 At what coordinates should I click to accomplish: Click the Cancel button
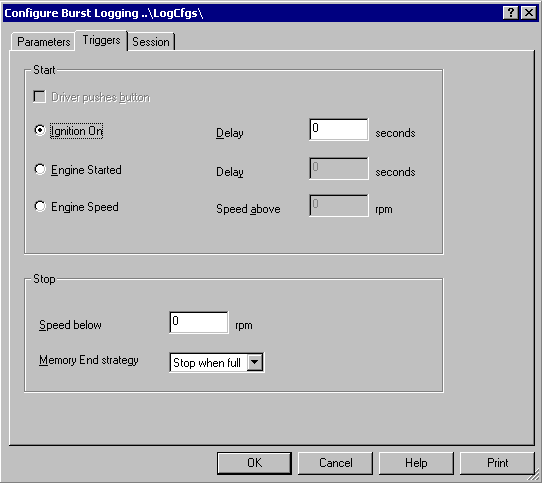(335, 463)
